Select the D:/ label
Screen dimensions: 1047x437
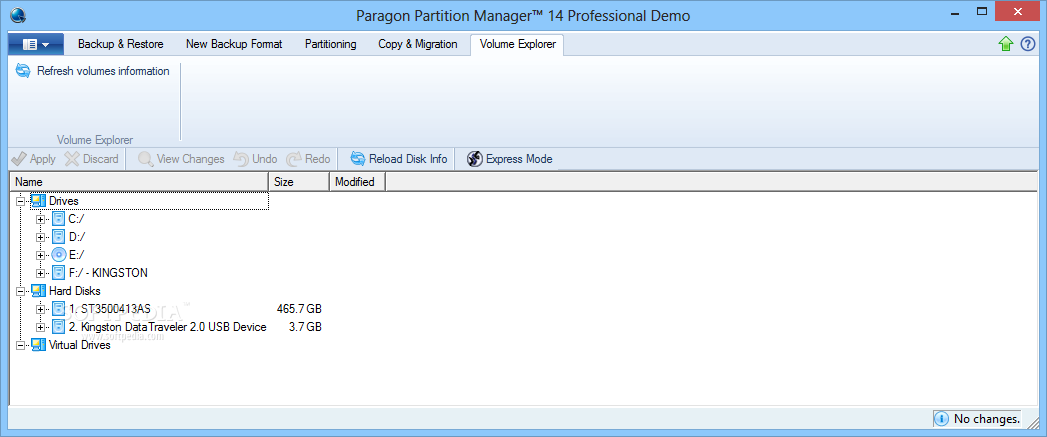(77, 237)
